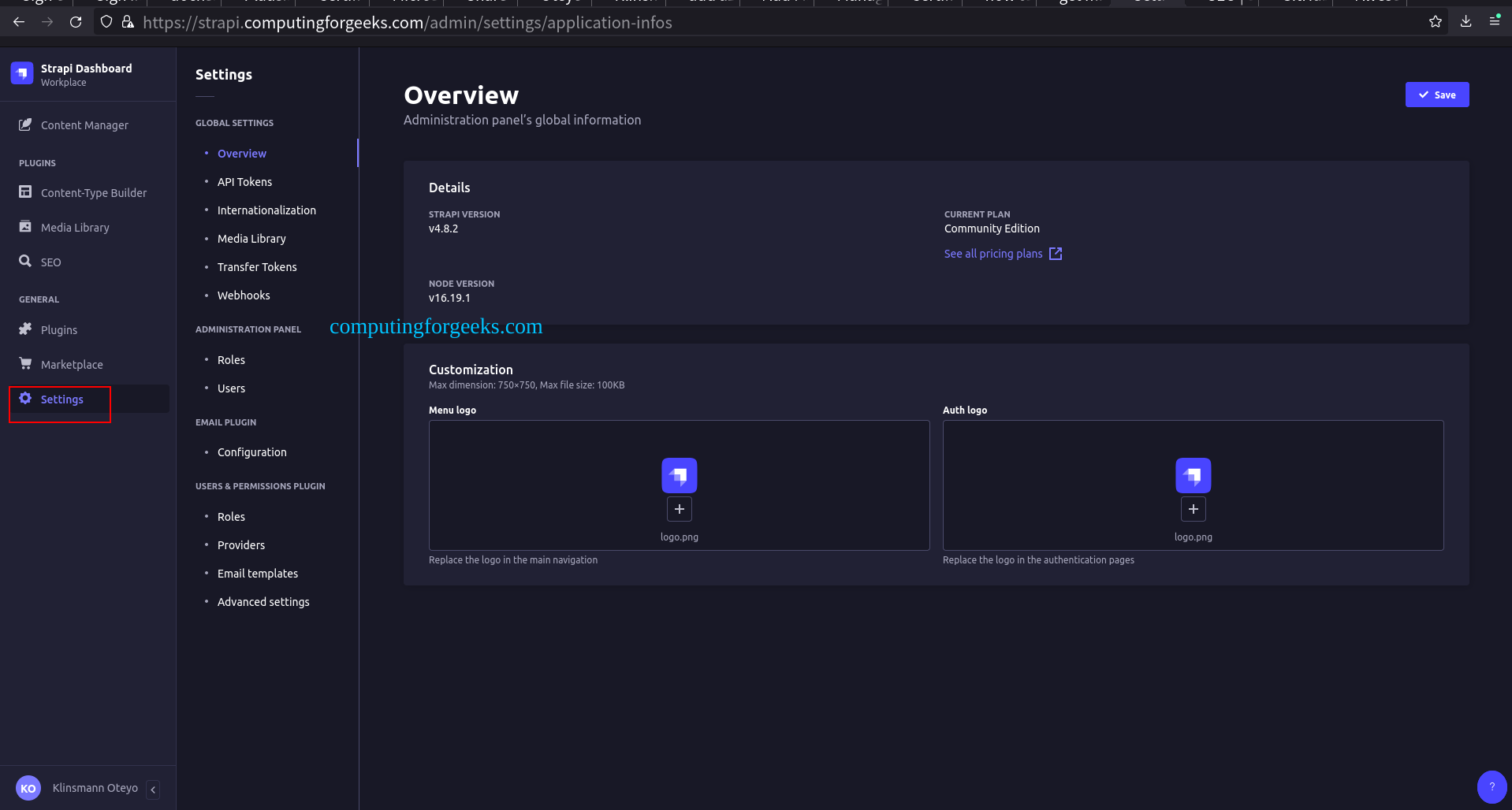Open the See all pricing plans link
The height and width of the screenshot is (810, 1512).
point(992,253)
